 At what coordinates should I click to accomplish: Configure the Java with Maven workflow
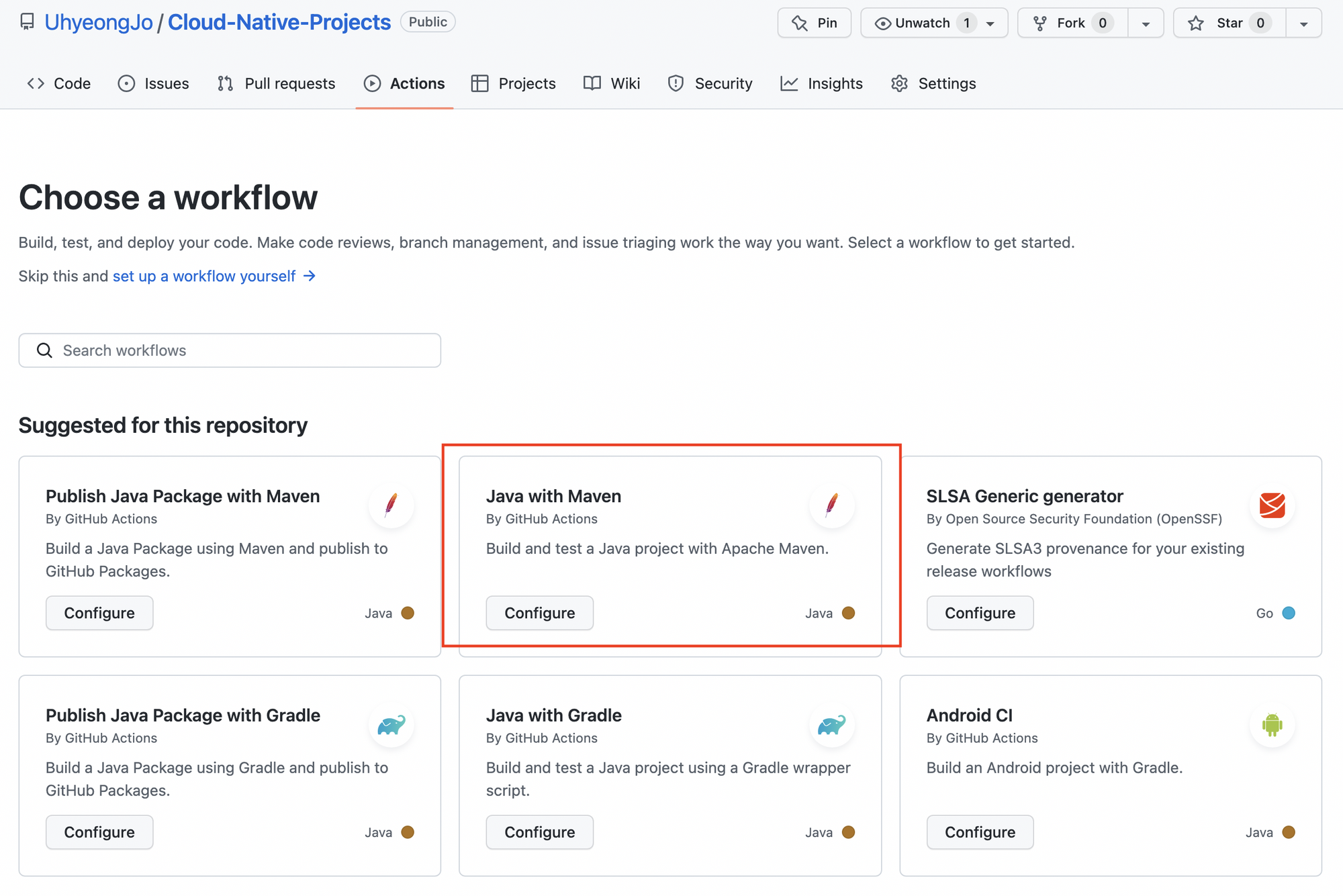click(x=539, y=613)
